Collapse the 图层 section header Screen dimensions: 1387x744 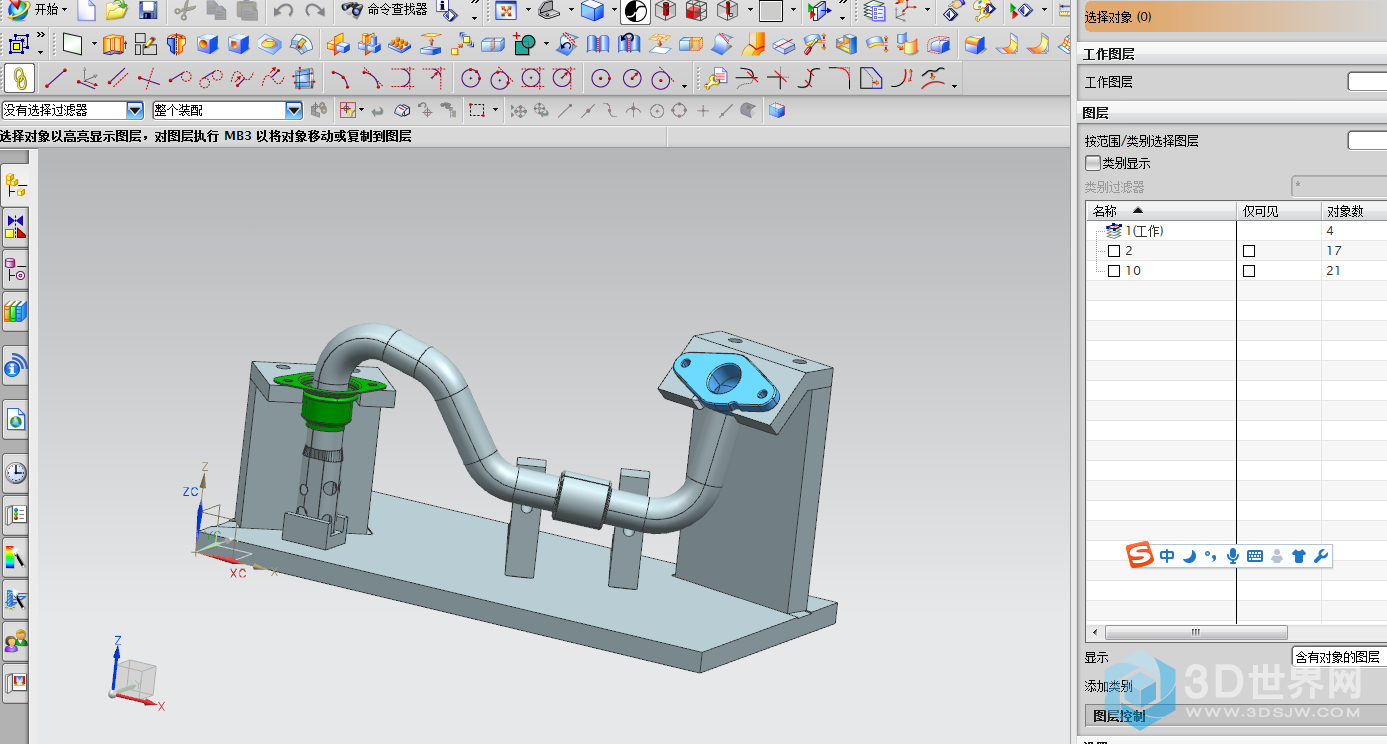pos(1234,114)
